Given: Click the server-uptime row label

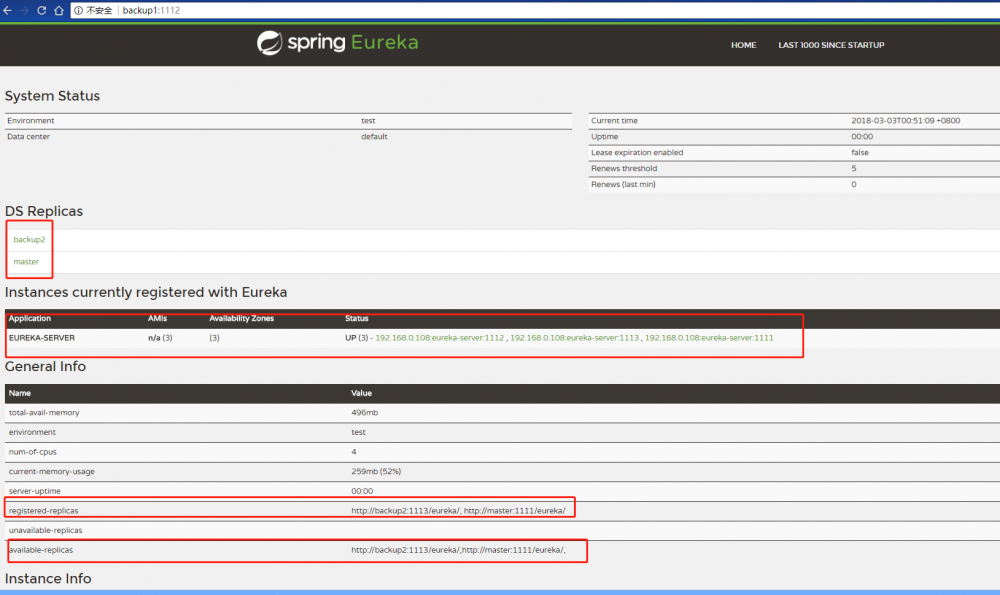Looking at the screenshot, I should (x=34, y=491).
